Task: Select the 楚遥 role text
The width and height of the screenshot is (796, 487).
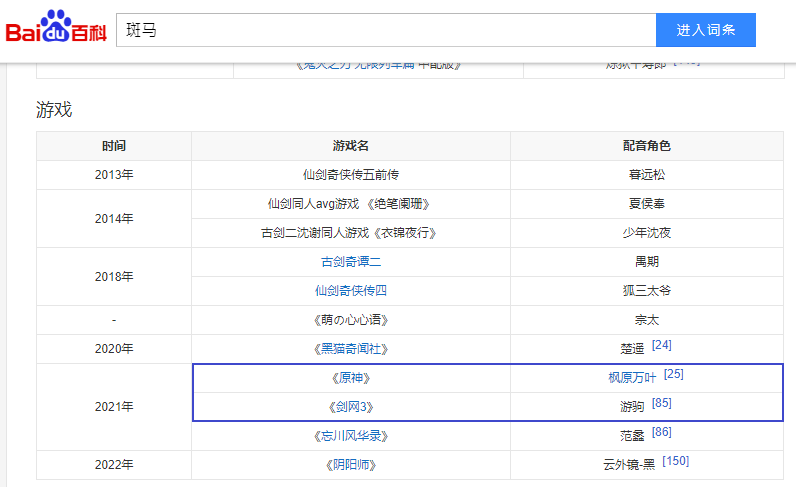Action: 632,349
